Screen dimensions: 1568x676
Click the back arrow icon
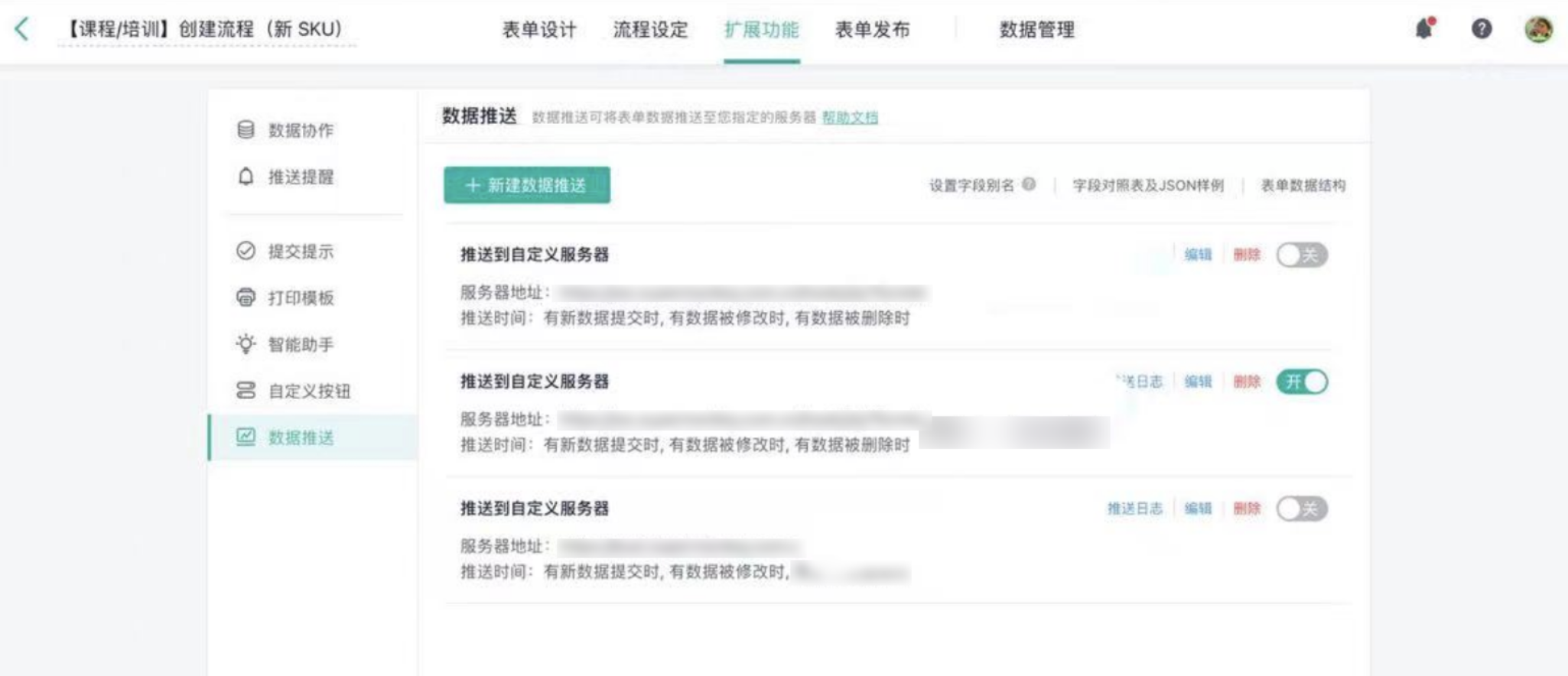pyautogui.click(x=22, y=30)
